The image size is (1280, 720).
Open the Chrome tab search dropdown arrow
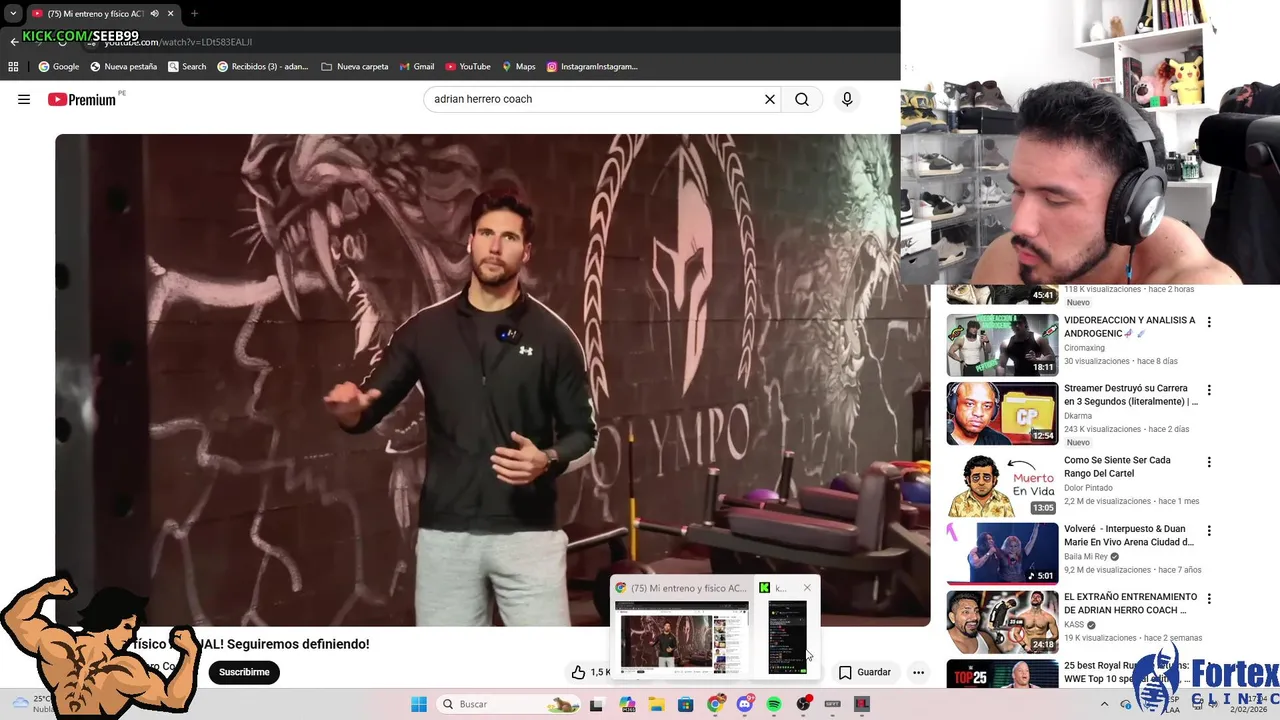coord(13,13)
